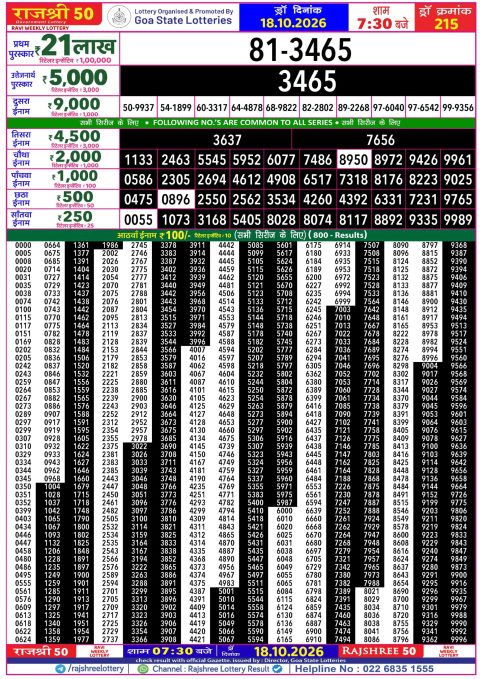Viewport: 480px width, 679px height.
Task: Click the first prize number 81-3465
Action: pyautogui.click(x=300, y=49)
